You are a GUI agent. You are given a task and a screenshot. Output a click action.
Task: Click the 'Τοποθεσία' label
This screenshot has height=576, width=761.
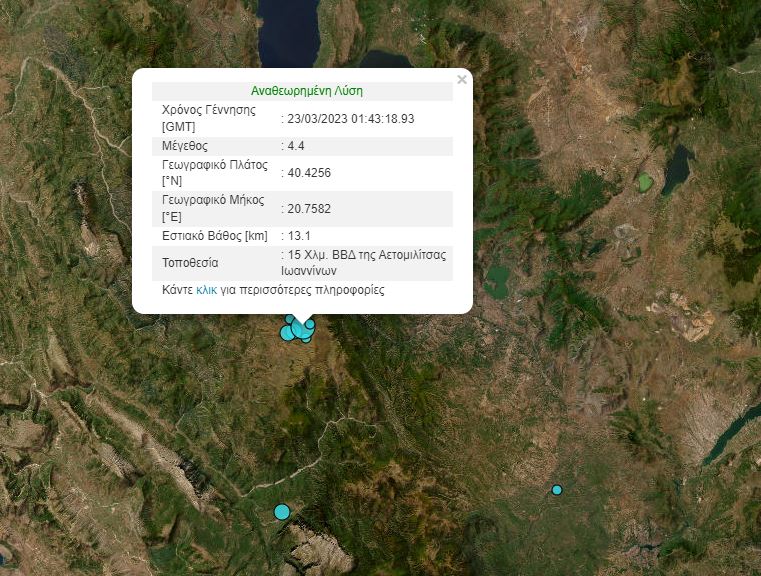coord(190,263)
